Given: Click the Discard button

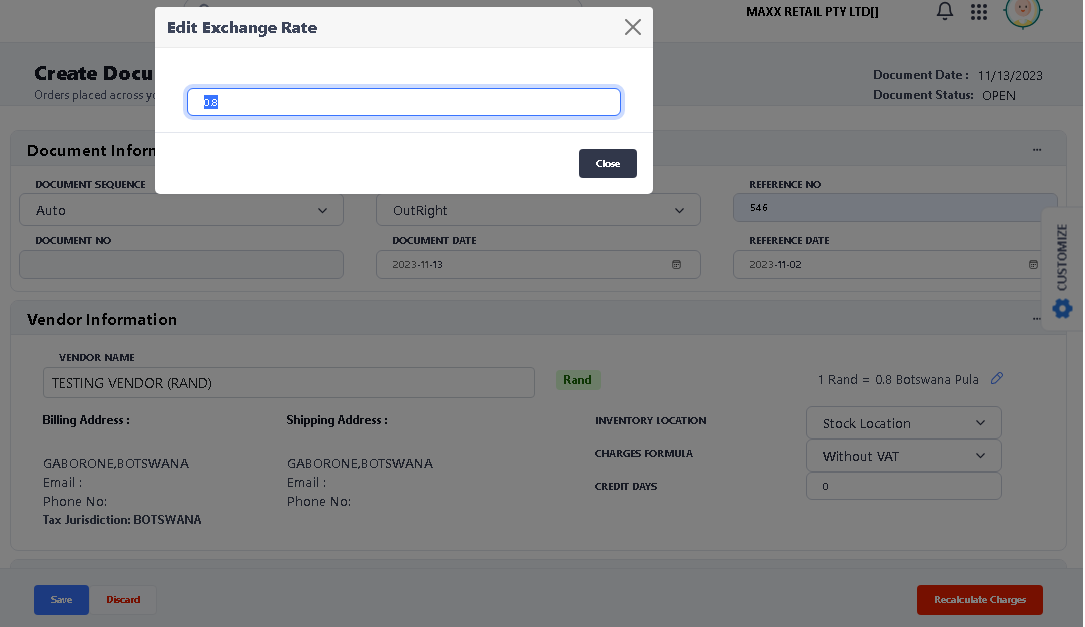Looking at the screenshot, I should (123, 599).
